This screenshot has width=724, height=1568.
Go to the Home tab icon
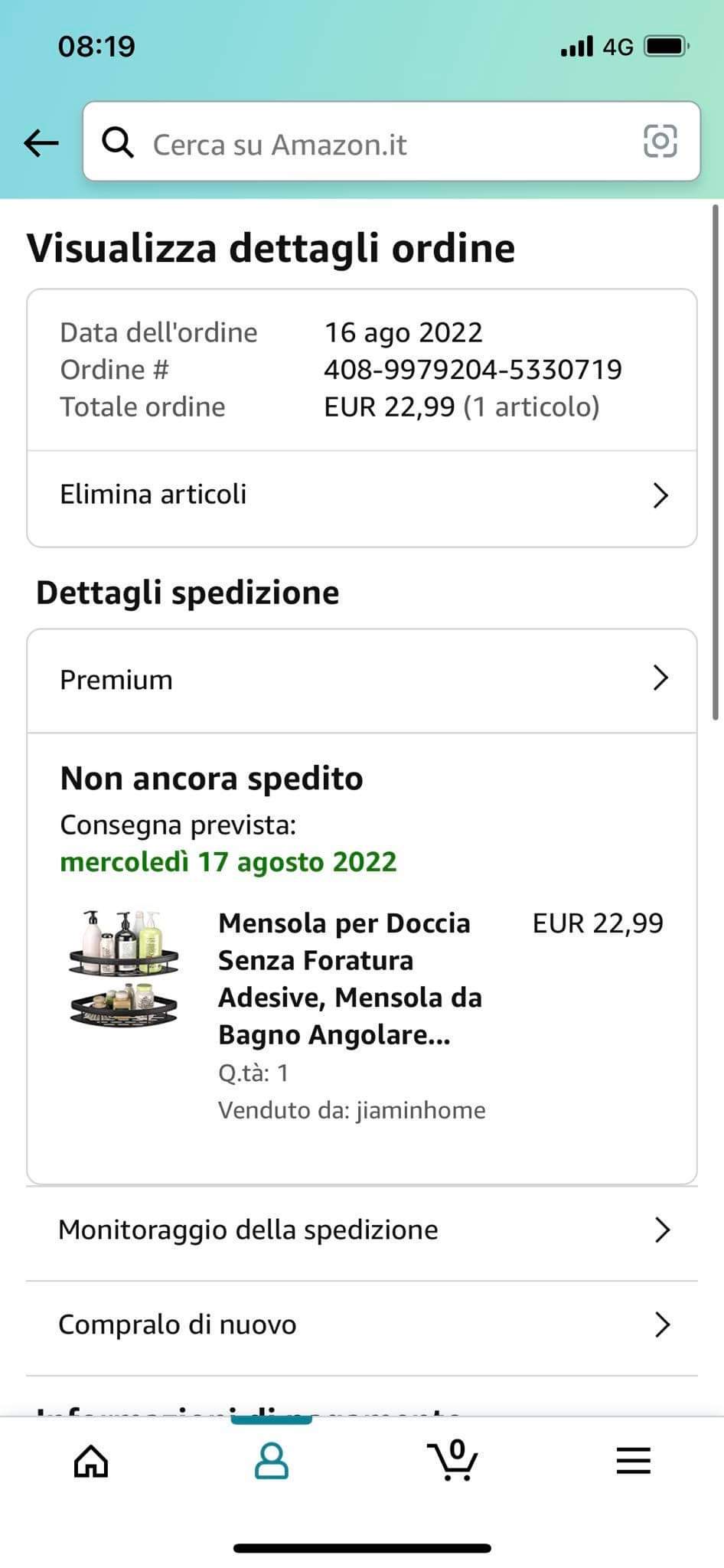(x=91, y=1461)
